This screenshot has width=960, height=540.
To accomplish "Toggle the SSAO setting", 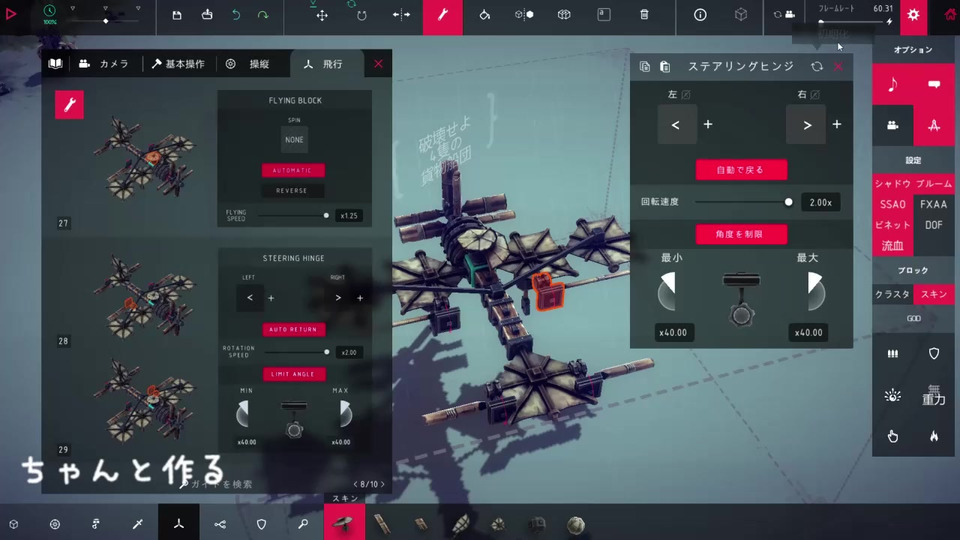I will pyautogui.click(x=893, y=204).
